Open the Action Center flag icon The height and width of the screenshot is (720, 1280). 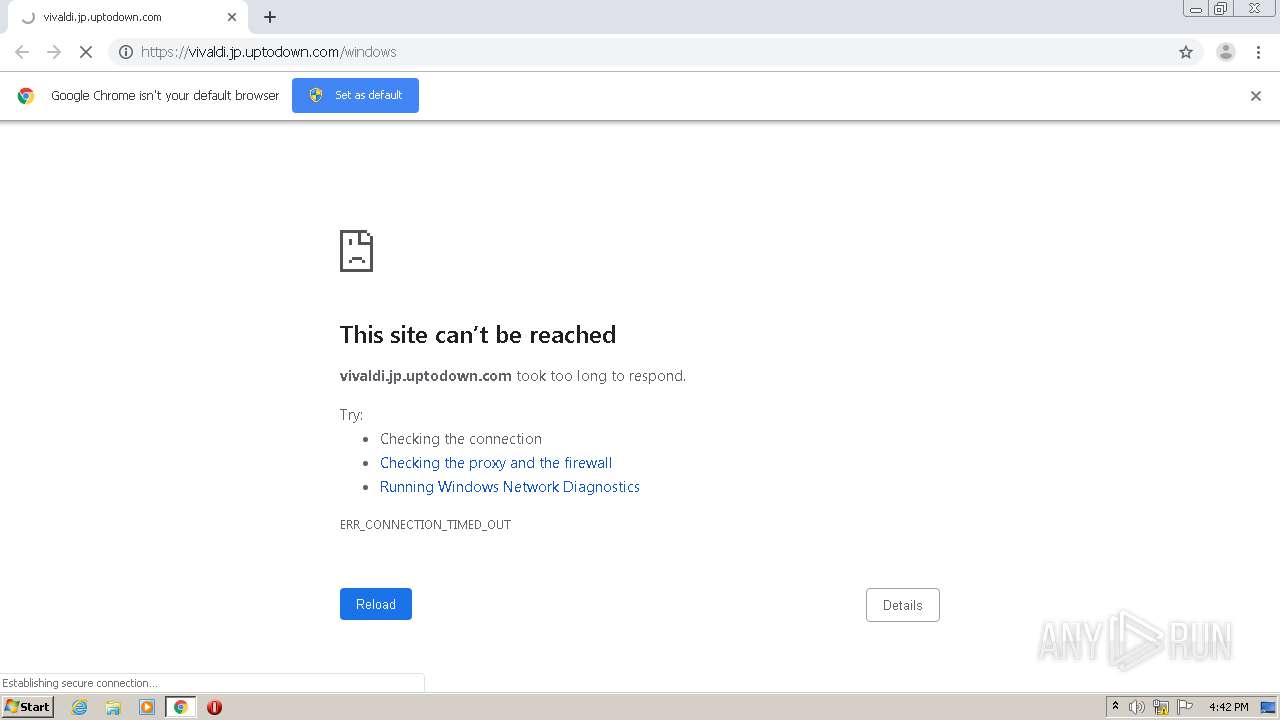tap(1185, 707)
